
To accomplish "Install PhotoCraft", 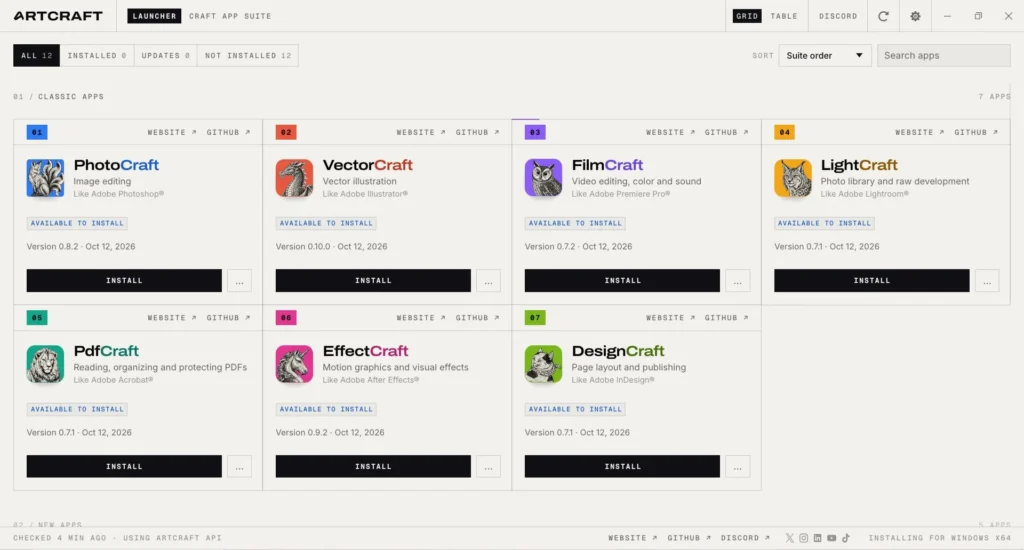I will pos(124,281).
